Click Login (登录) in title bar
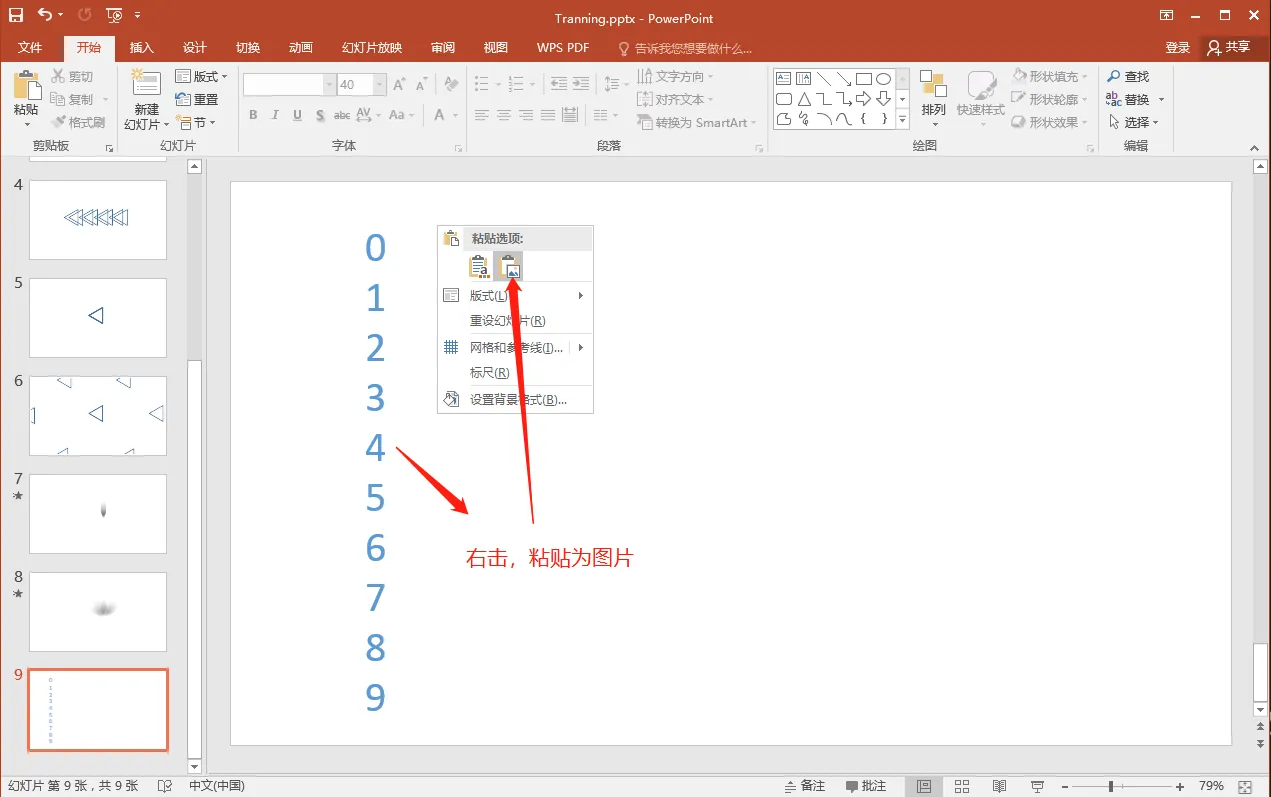This screenshot has height=797, width=1271. point(1178,48)
